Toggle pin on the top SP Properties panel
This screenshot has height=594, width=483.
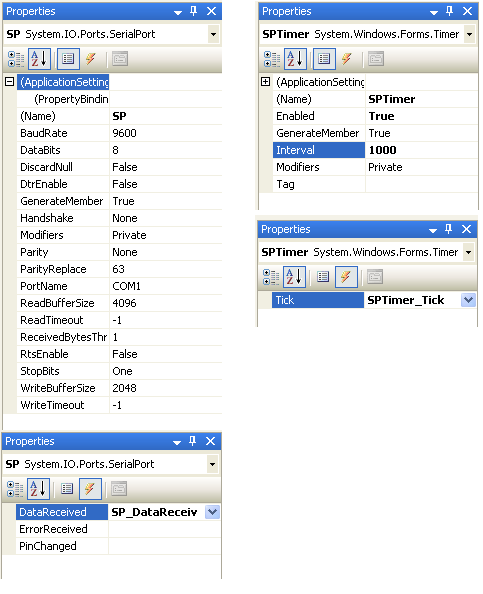click(194, 11)
